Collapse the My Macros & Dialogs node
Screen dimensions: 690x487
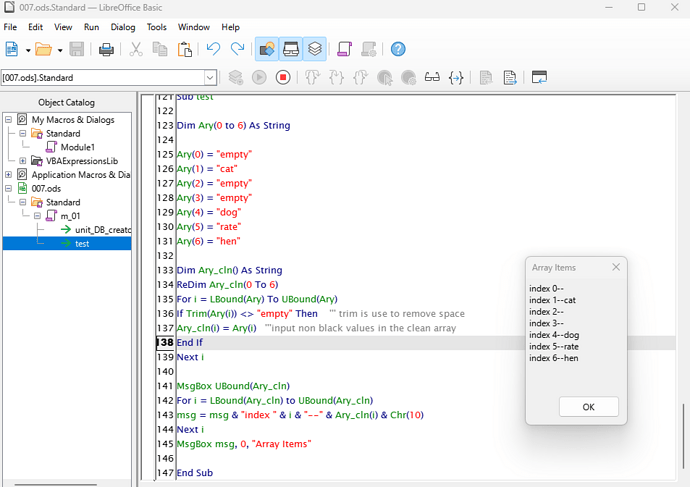(x=8, y=119)
